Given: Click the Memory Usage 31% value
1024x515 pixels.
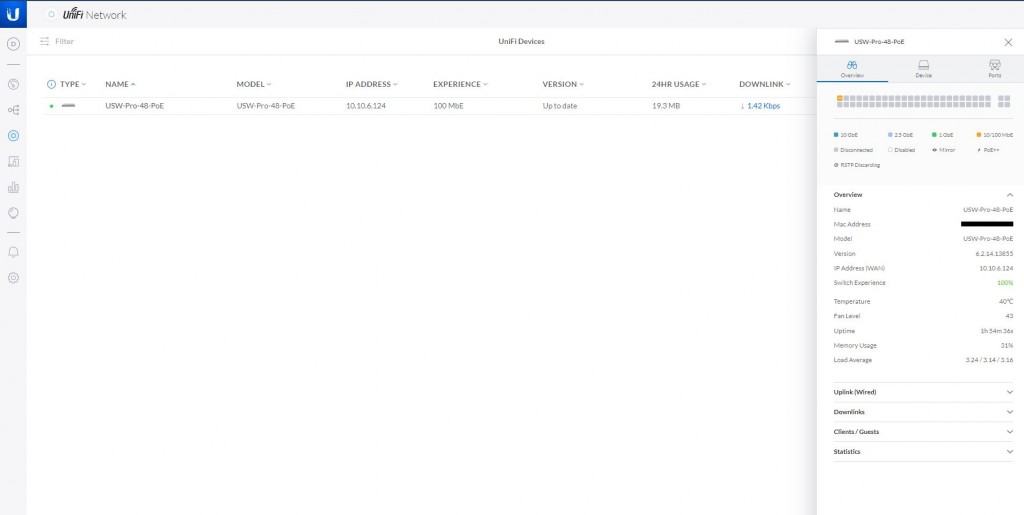Looking at the screenshot, I should [1008, 345].
